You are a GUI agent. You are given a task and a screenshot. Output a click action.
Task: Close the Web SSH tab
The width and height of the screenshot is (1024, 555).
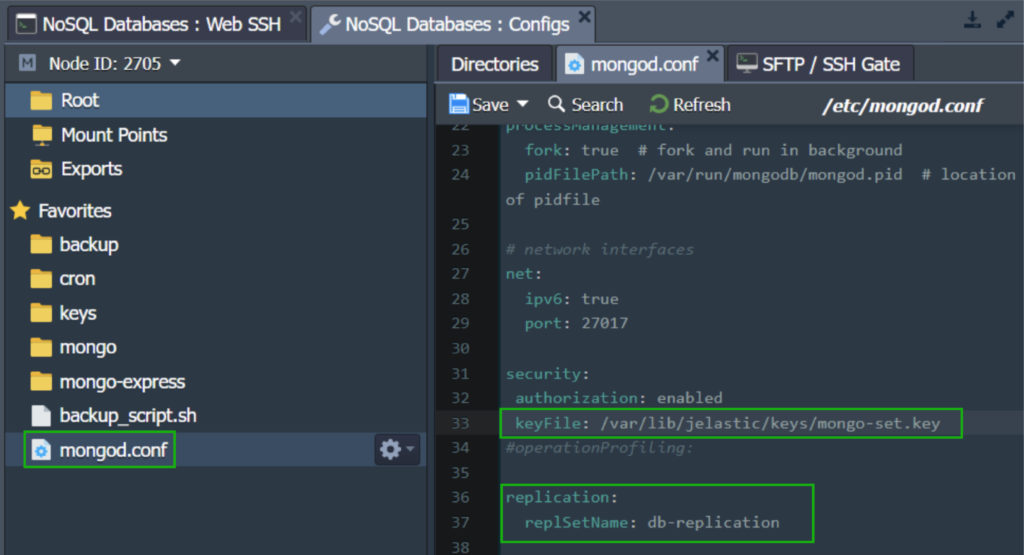(296, 16)
